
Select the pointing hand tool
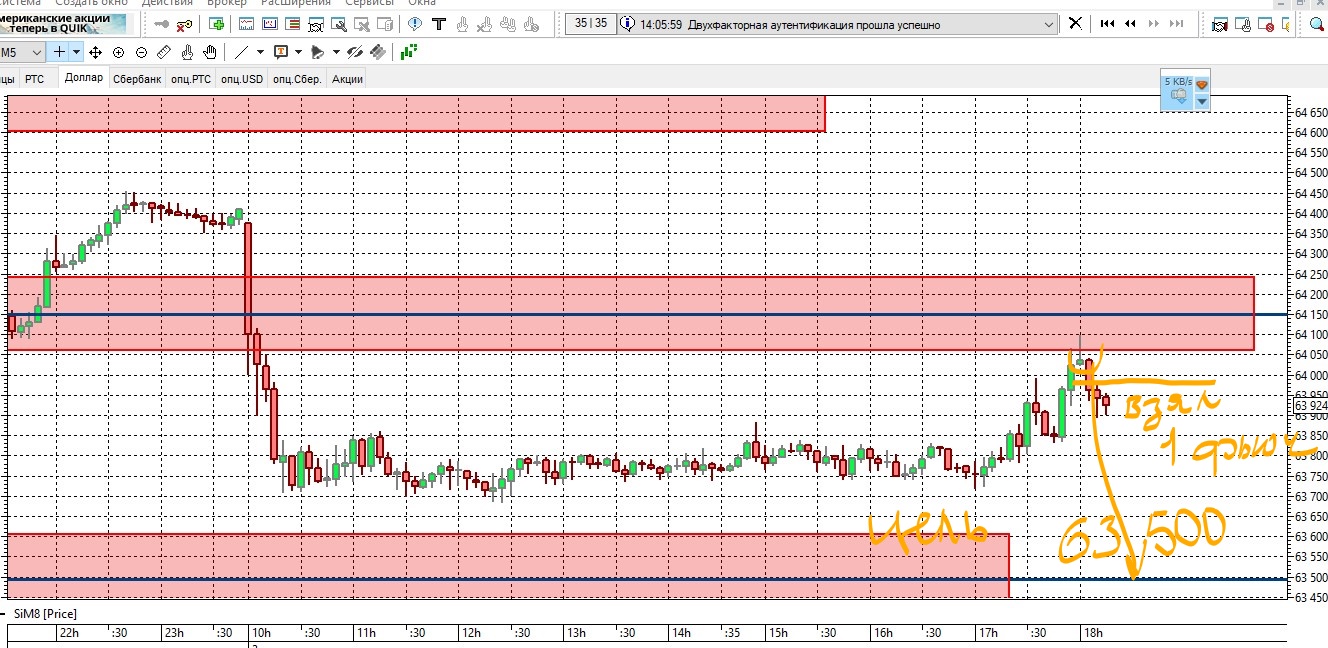point(187,52)
